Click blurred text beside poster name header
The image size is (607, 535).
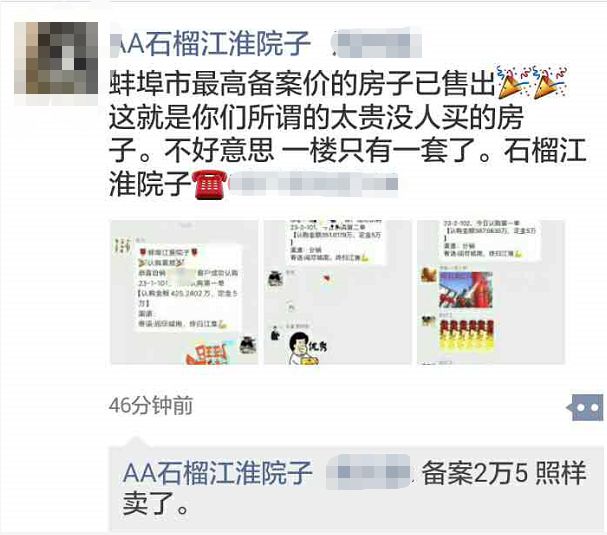377,43
